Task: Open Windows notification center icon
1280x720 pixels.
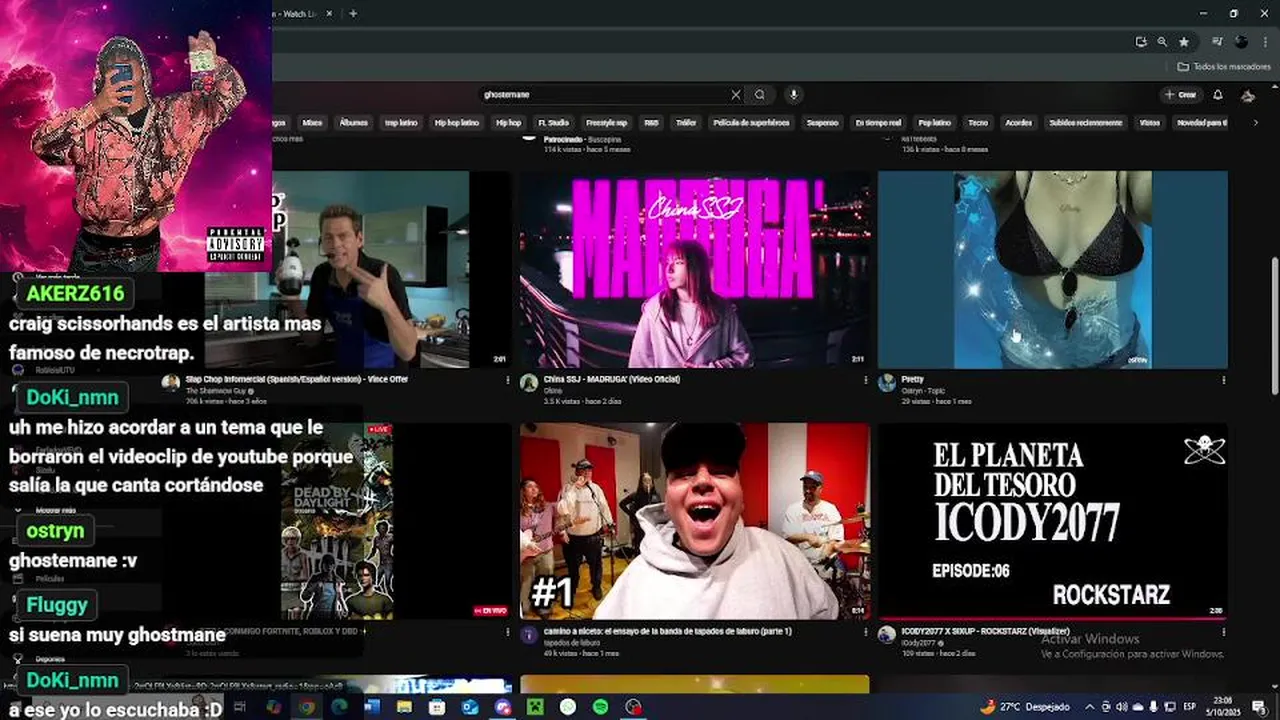Action: click(x=1258, y=707)
